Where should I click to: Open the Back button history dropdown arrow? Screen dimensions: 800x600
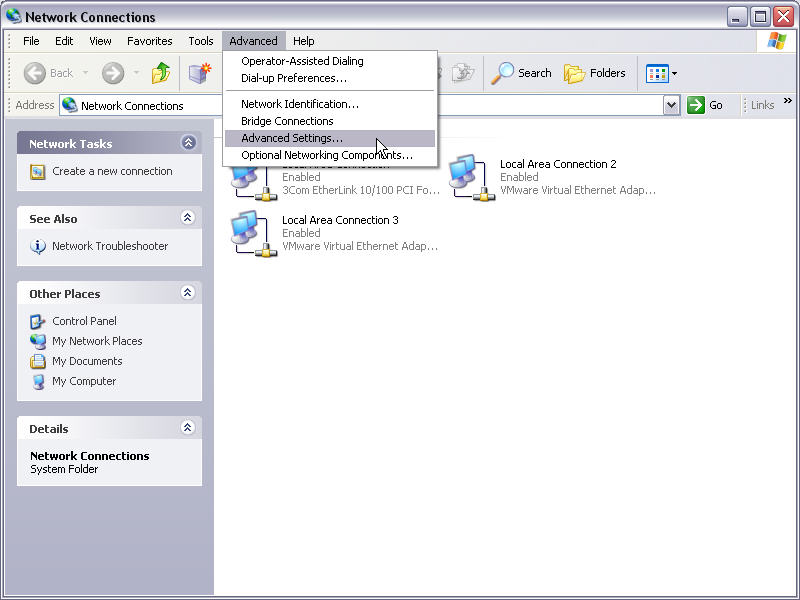coord(85,73)
